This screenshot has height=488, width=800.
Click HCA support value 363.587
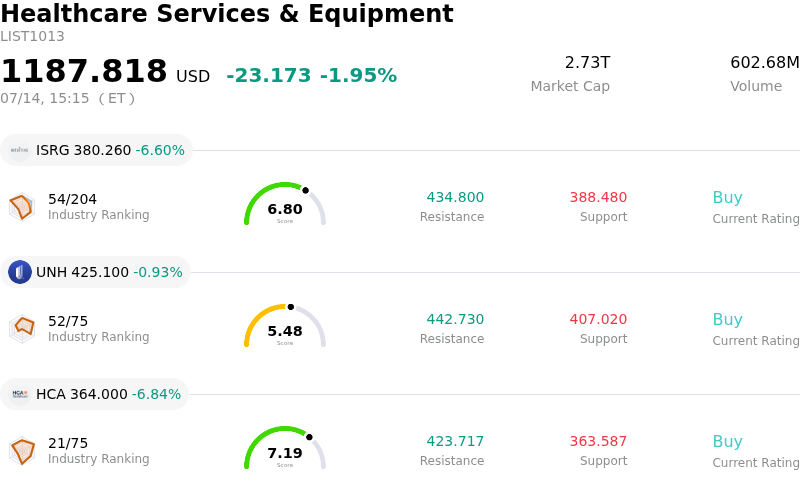click(x=598, y=441)
